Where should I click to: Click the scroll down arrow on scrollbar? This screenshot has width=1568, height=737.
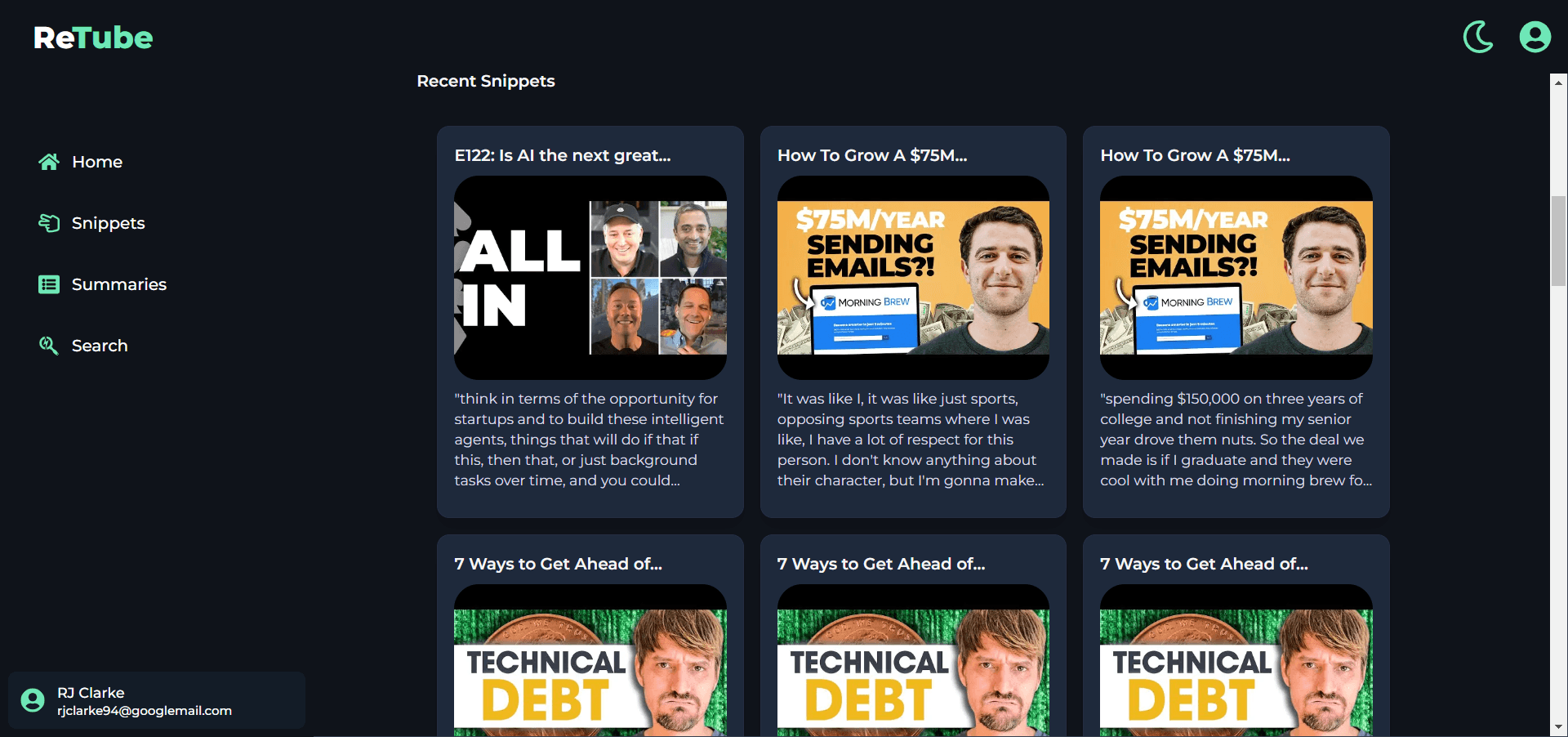(x=1558, y=726)
